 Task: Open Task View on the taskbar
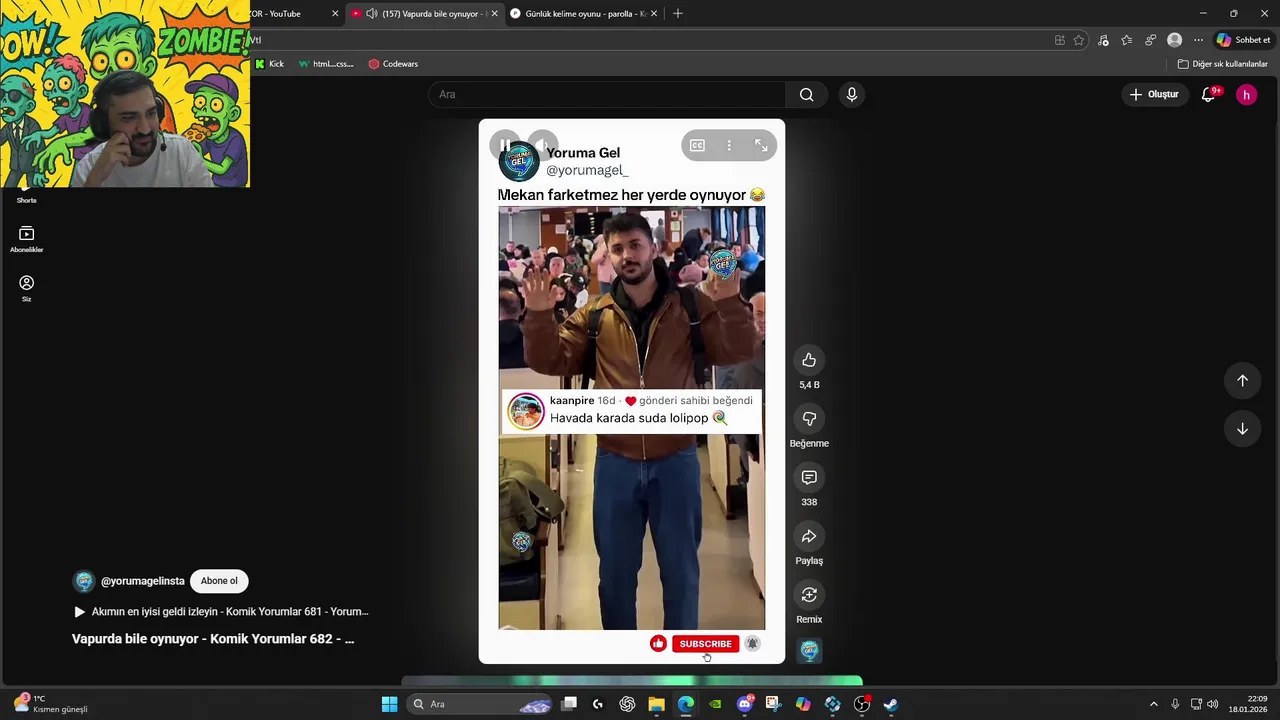coord(569,704)
